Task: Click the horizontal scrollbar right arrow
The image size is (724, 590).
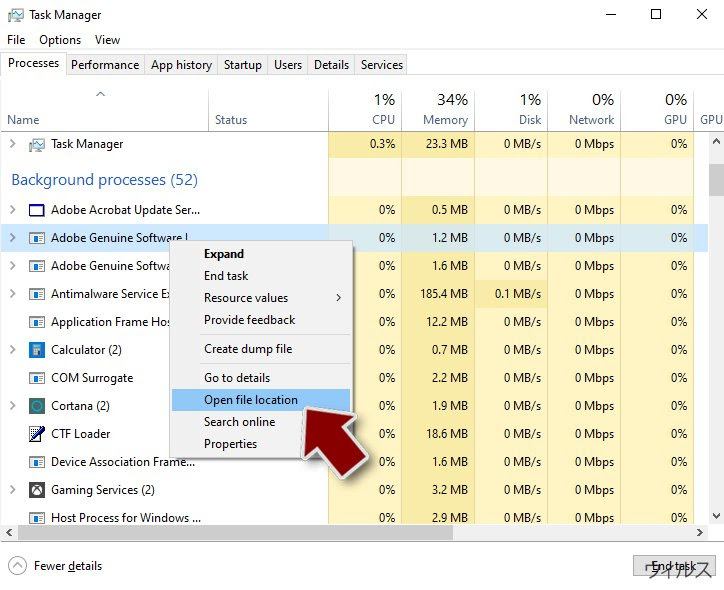Action: tap(700, 533)
